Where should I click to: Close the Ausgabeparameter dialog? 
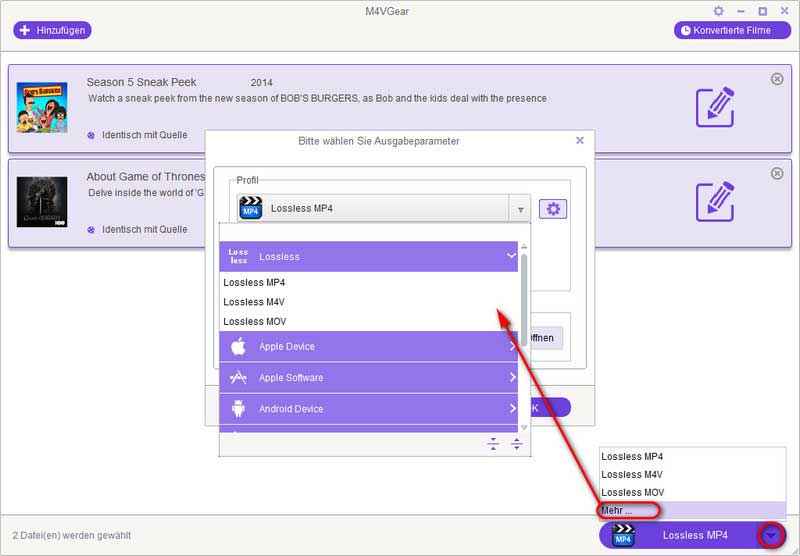(580, 140)
